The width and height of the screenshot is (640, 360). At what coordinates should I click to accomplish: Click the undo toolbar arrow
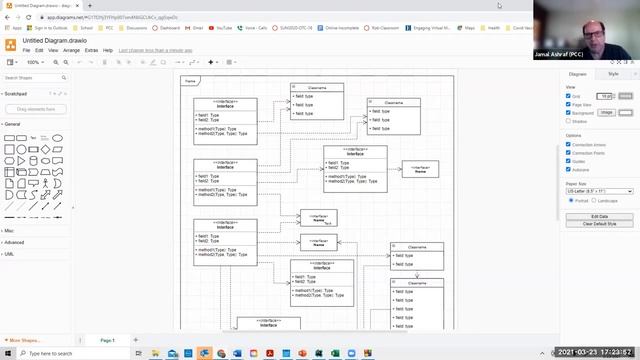point(79,62)
